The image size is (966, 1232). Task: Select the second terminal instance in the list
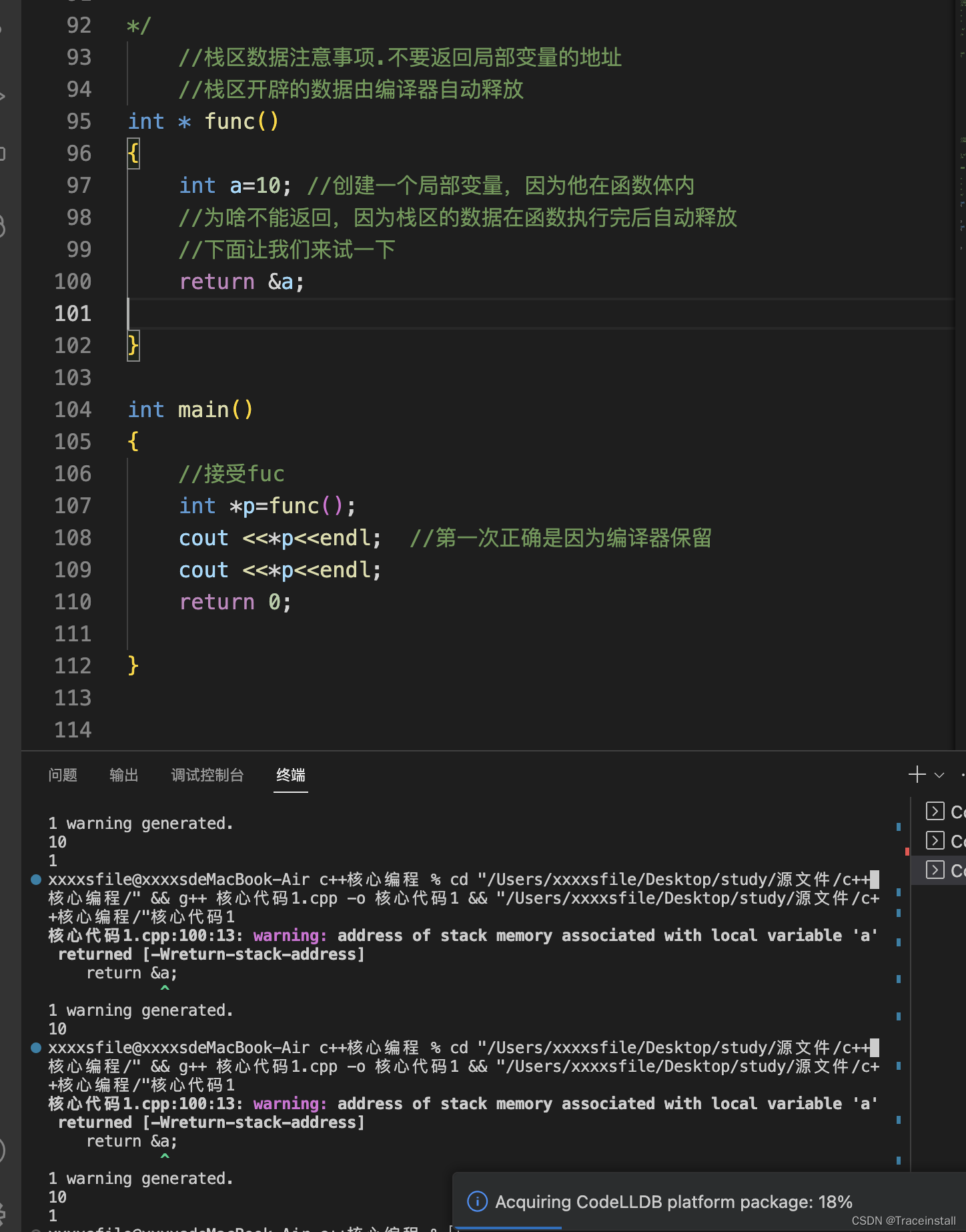(945, 841)
